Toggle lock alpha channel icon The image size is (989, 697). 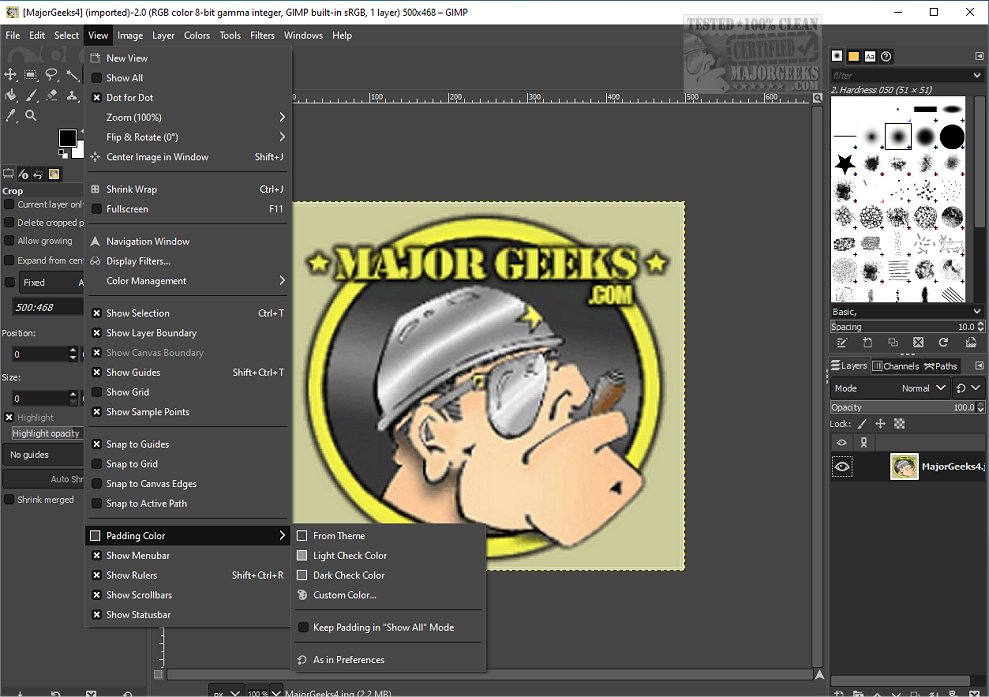click(898, 424)
